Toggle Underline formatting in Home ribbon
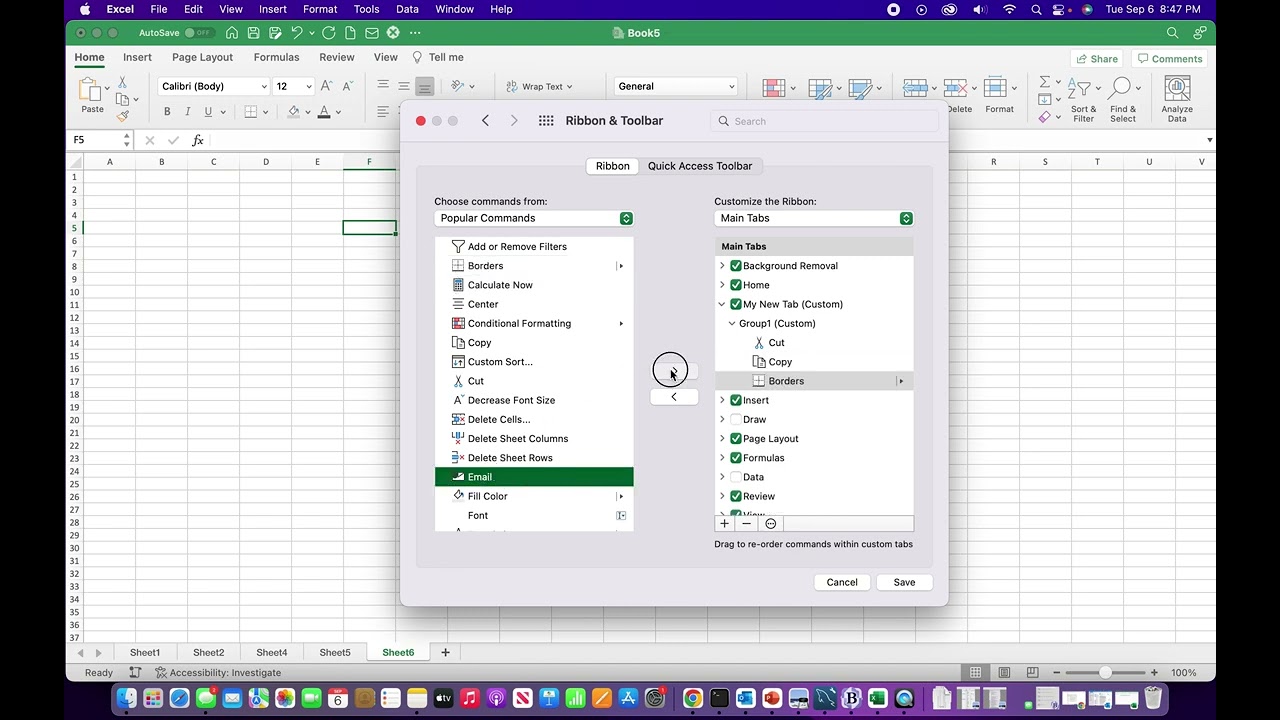The height and width of the screenshot is (720, 1280). (x=207, y=111)
